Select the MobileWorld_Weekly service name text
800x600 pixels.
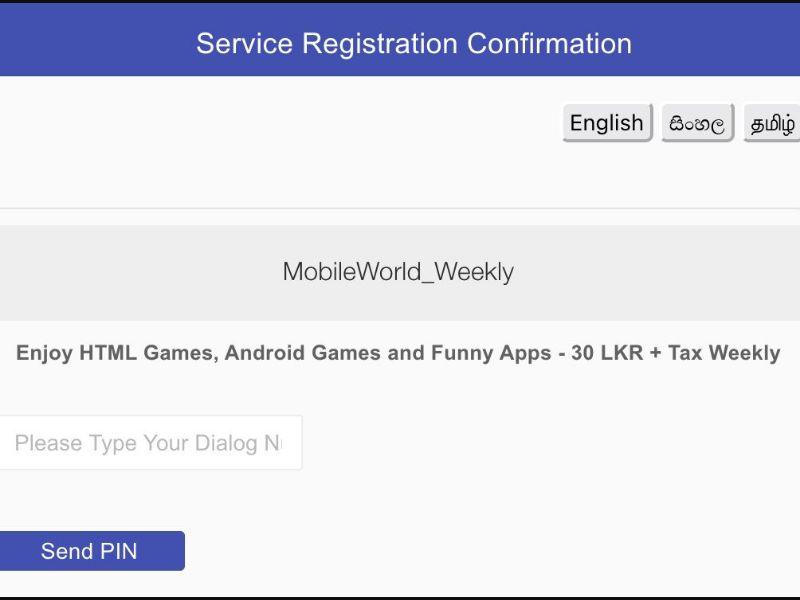(398, 271)
